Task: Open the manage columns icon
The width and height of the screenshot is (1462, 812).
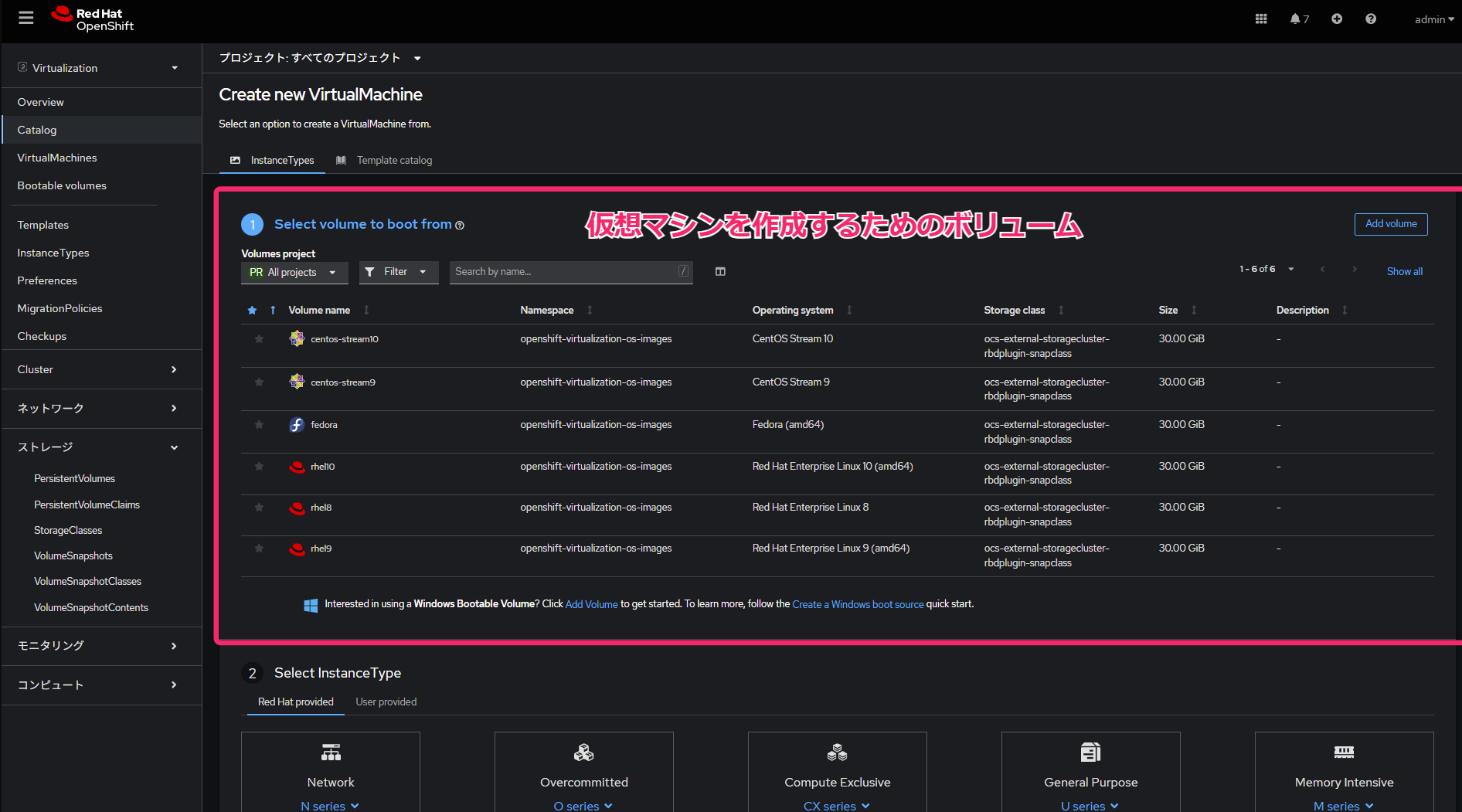Action: [720, 271]
